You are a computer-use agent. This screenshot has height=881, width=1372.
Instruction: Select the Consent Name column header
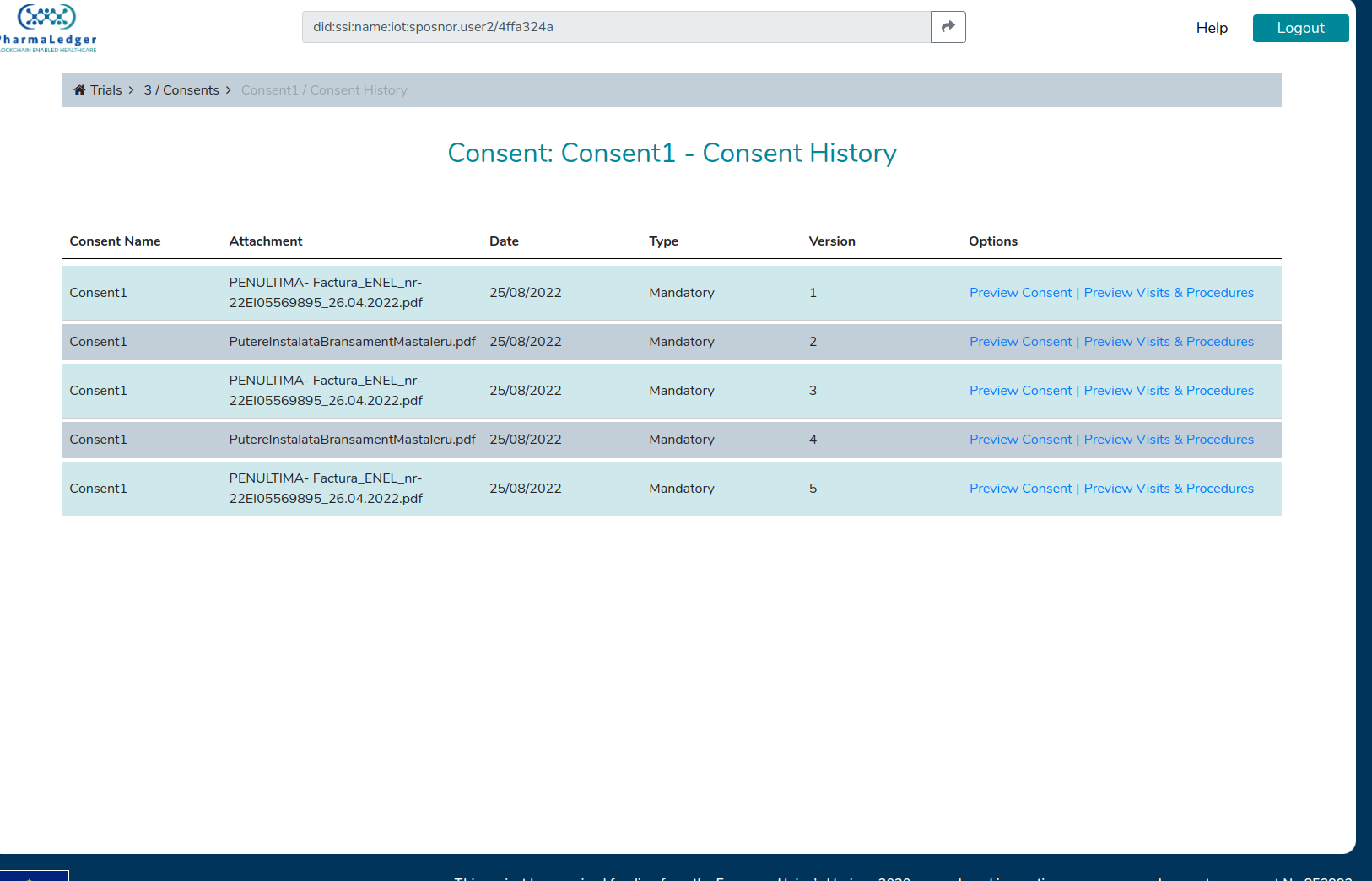click(x=115, y=241)
